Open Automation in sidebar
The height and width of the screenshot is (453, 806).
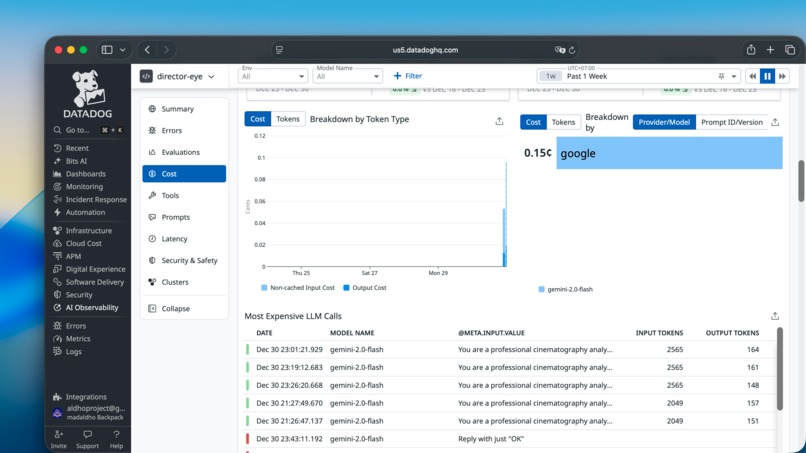coord(85,212)
